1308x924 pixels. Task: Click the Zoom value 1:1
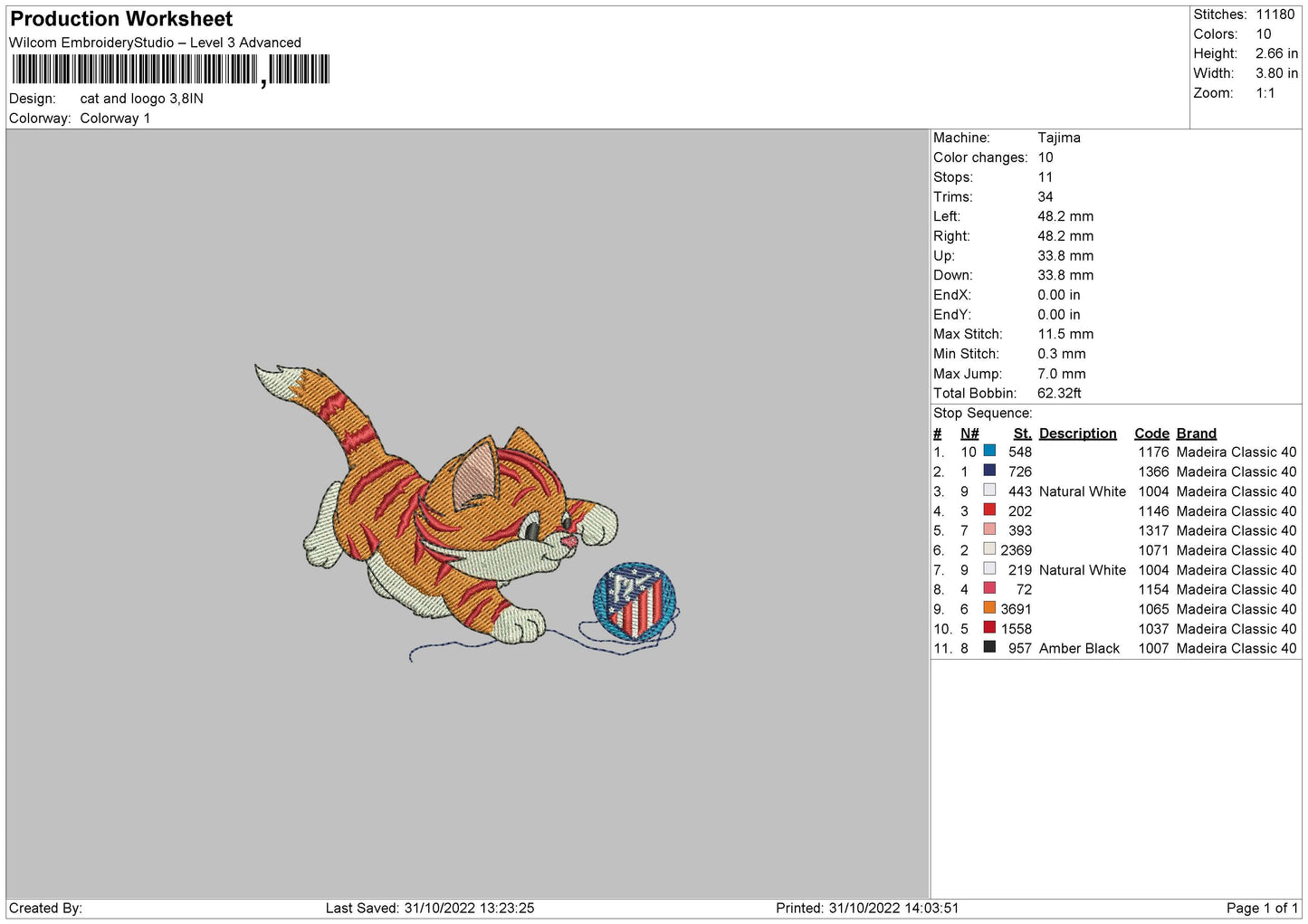coord(1265,93)
